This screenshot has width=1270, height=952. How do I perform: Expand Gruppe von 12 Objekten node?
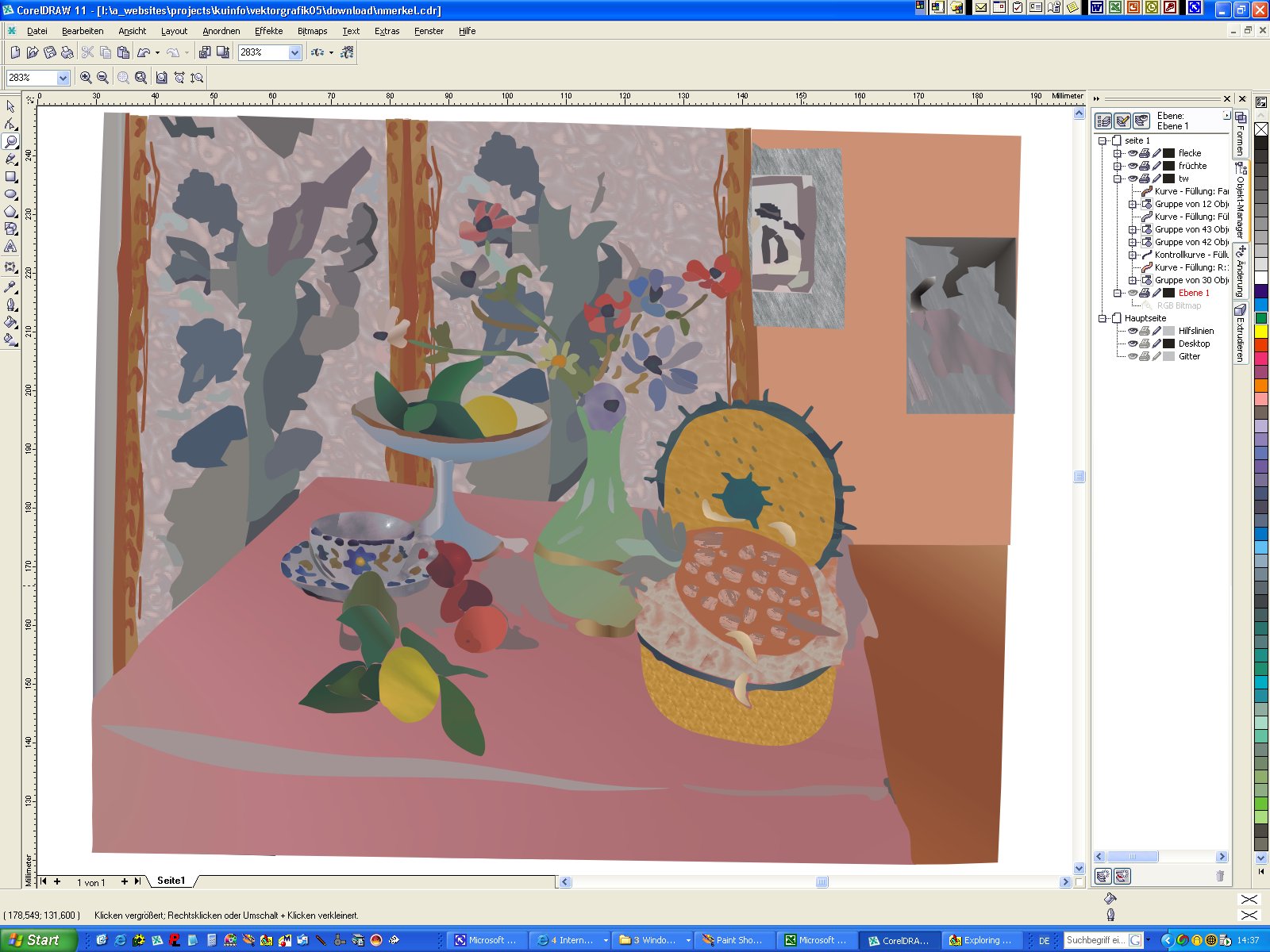[x=1133, y=204]
